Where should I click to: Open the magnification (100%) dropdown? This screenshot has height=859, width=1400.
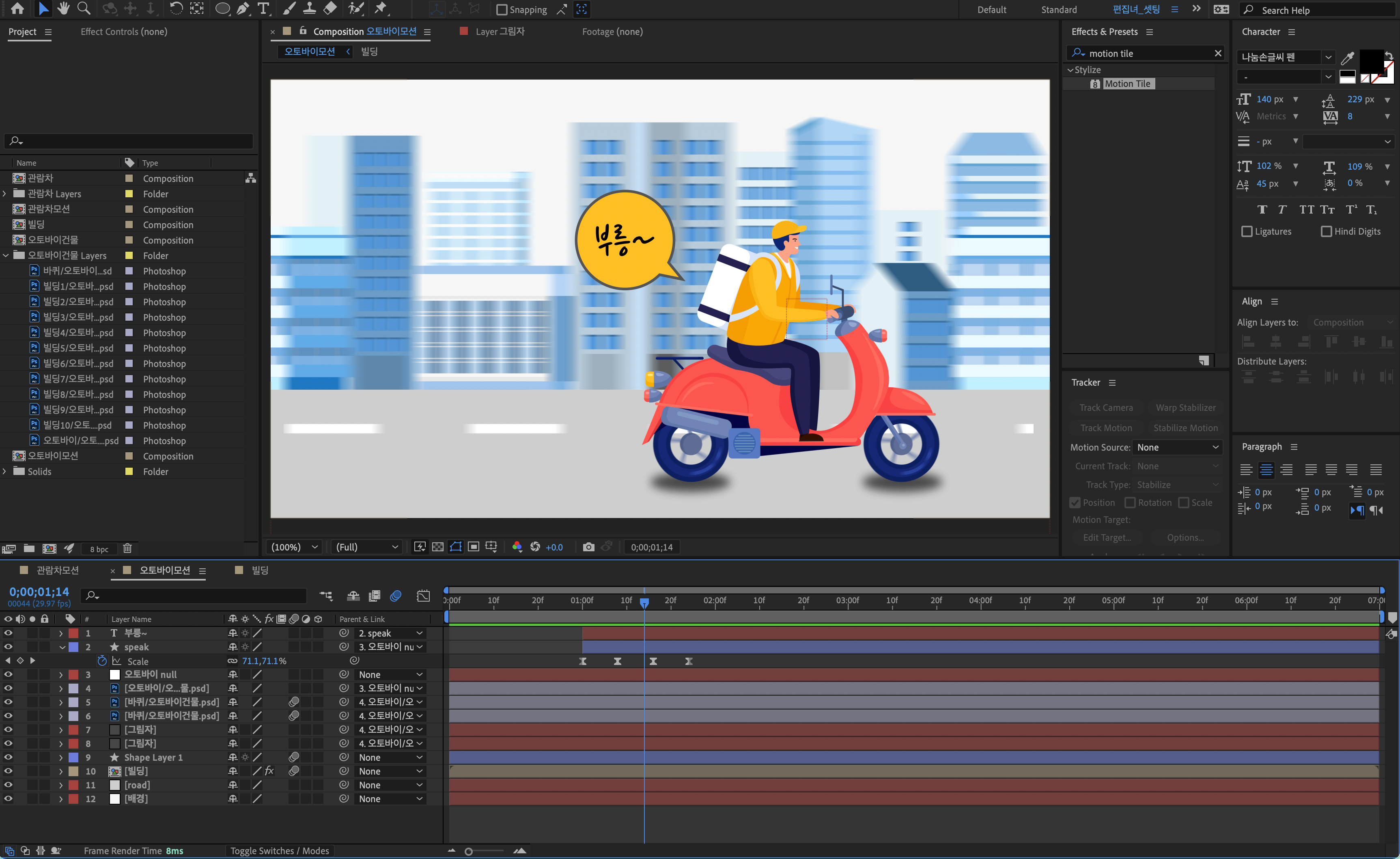[x=294, y=547]
